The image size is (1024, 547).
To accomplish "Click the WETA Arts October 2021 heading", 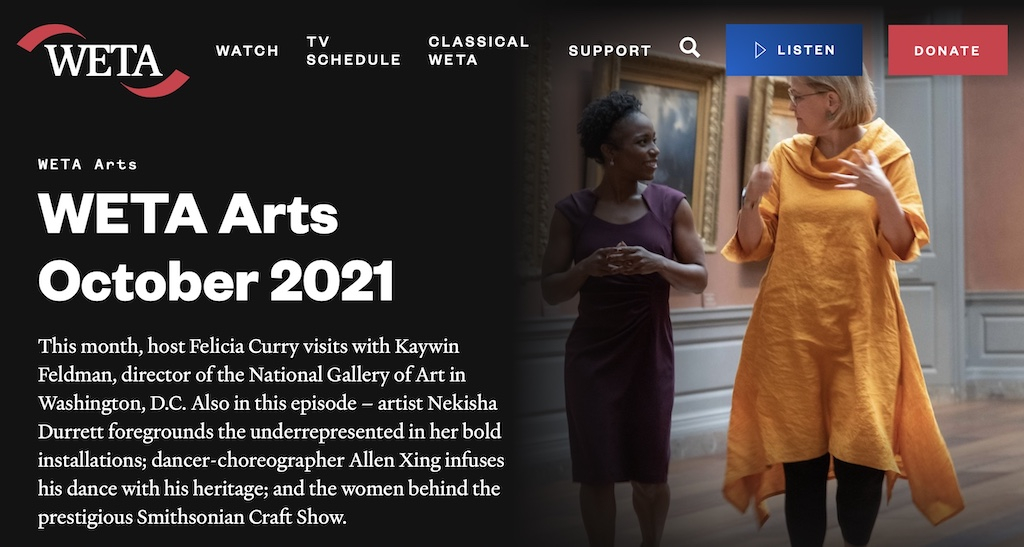I will click(x=216, y=247).
